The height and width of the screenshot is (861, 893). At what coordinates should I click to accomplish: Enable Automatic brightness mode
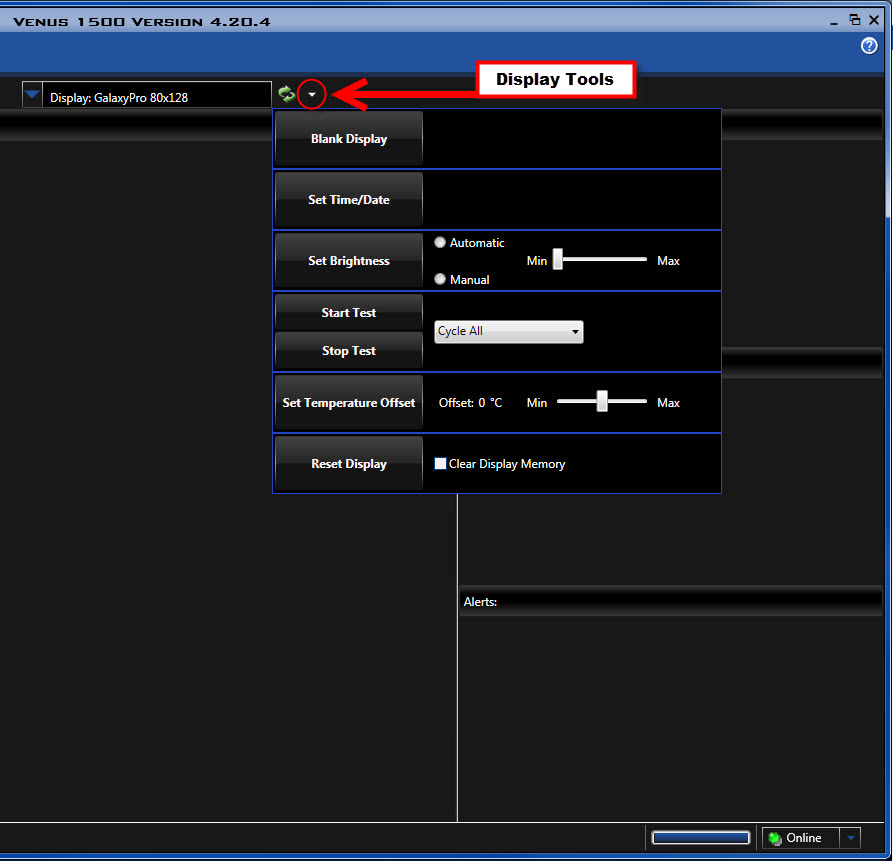(x=440, y=242)
